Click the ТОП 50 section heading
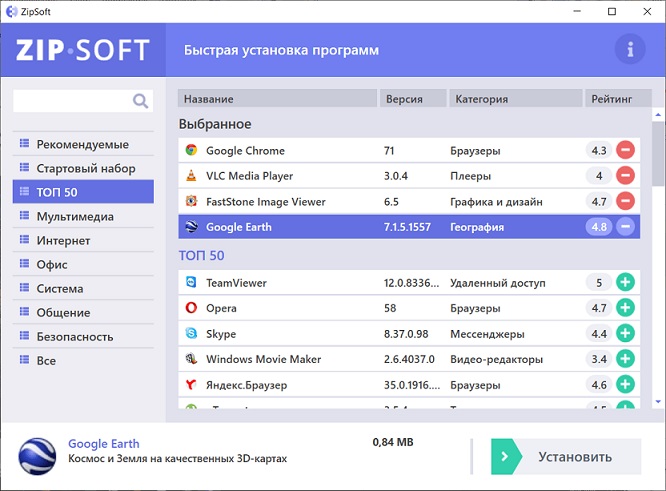The width and height of the screenshot is (666, 491). tap(201, 255)
